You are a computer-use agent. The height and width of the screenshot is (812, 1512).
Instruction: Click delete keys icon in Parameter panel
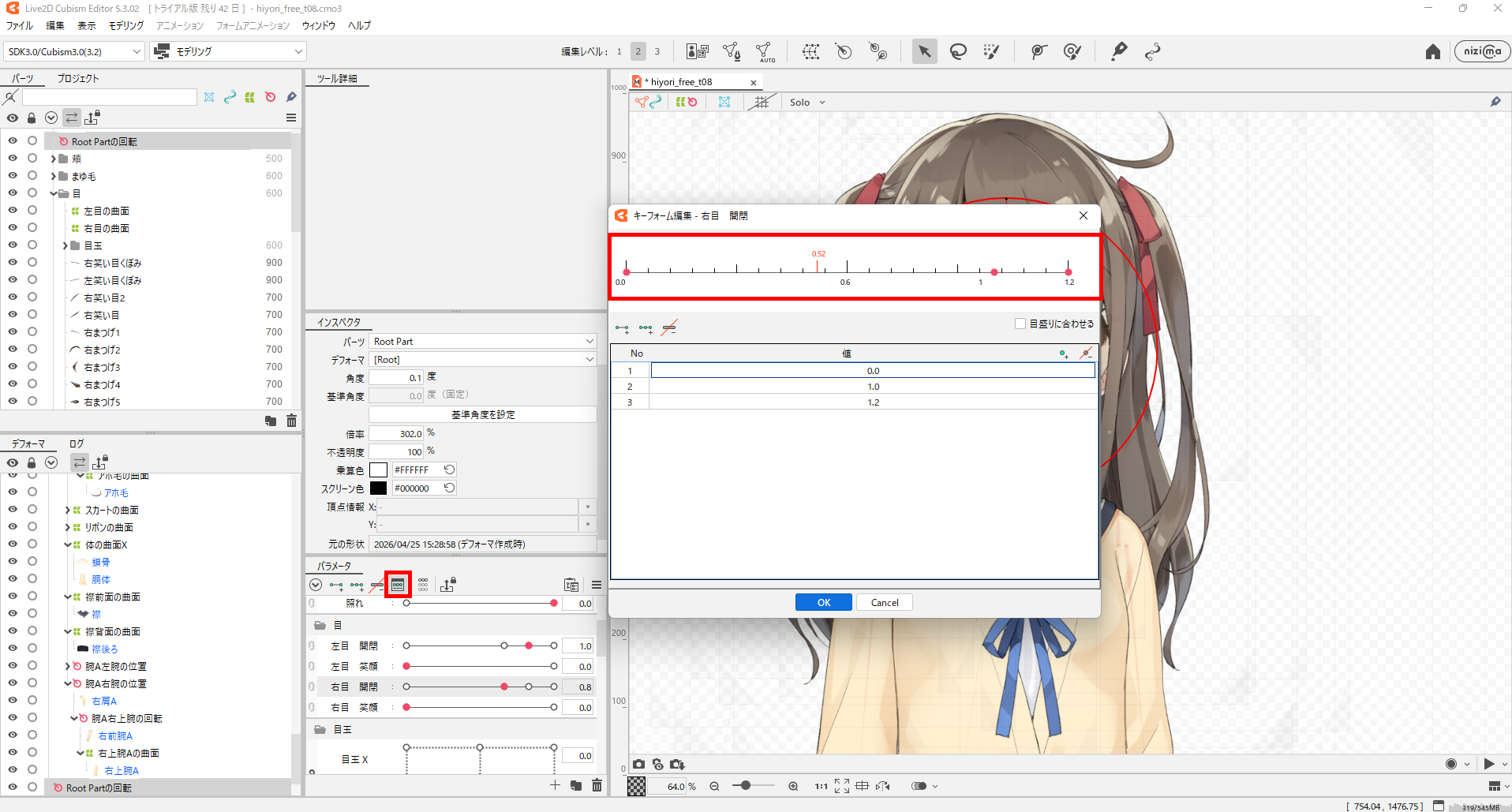pos(377,586)
